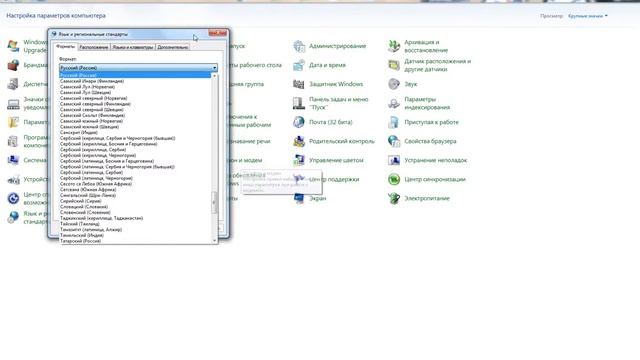Open the Устранение неполадок icon
The width and height of the screenshot is (640, 360).
(x=394, y=160)
